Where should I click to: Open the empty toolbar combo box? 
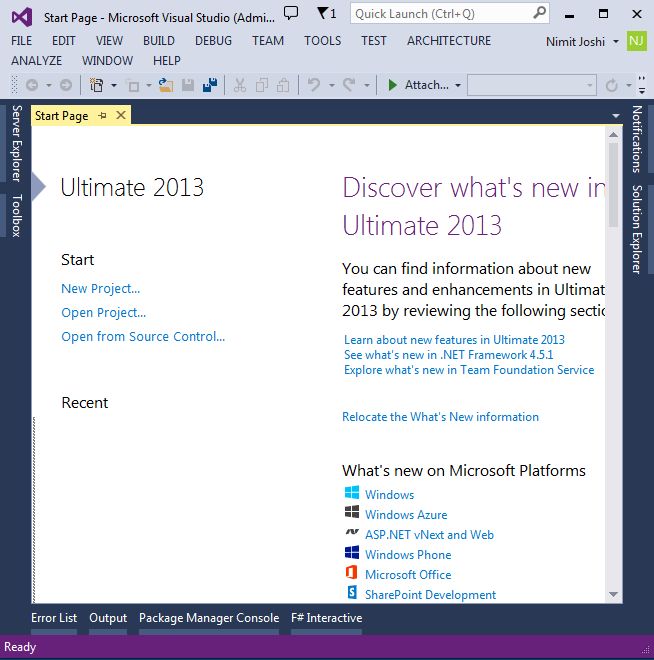[x=532, y=85]
